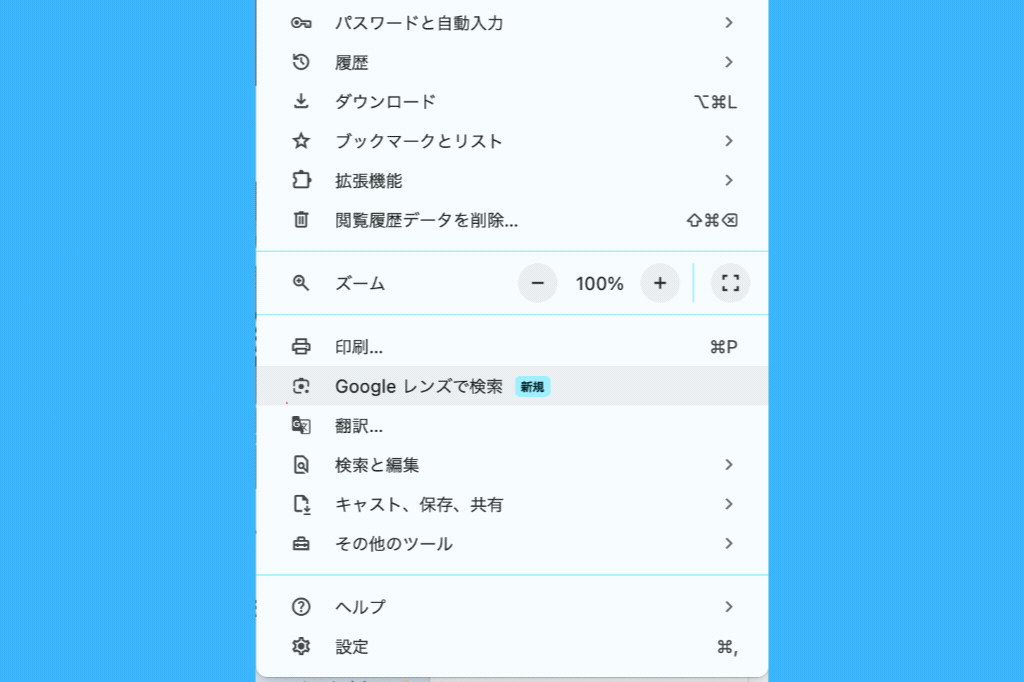Click the Google Lens search icon
1024x682 pixels.
pyautogui.click(x=301, y=386)
